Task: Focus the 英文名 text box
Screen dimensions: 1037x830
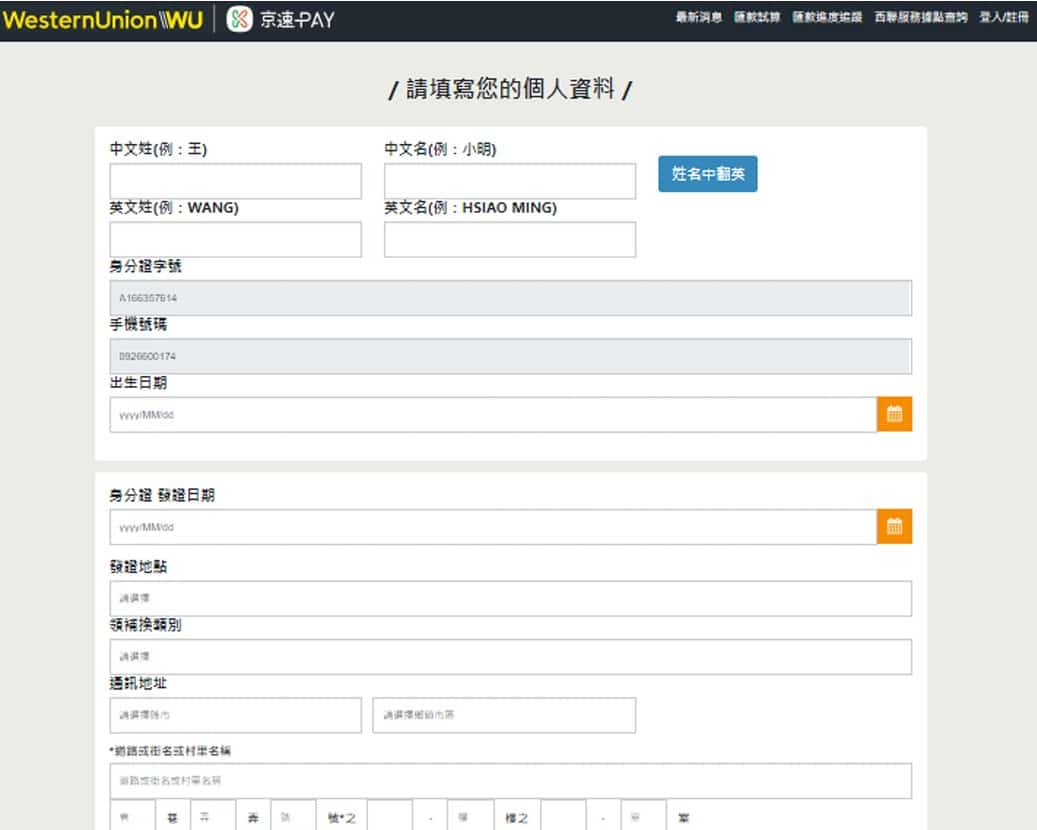Action: (509, 240)
